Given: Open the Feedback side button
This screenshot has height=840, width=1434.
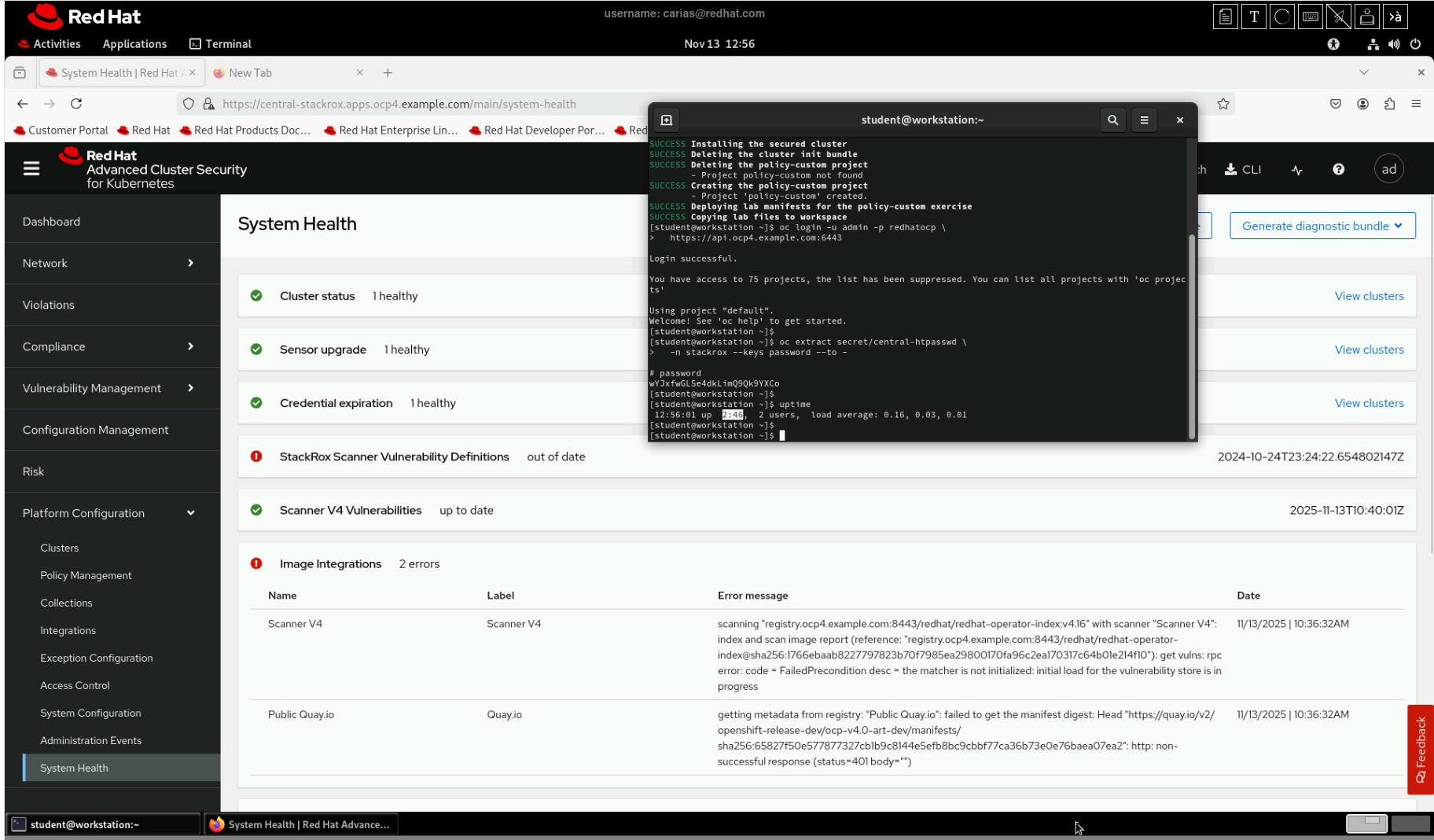Looking at the screenshot, I should pos(1421,750).
